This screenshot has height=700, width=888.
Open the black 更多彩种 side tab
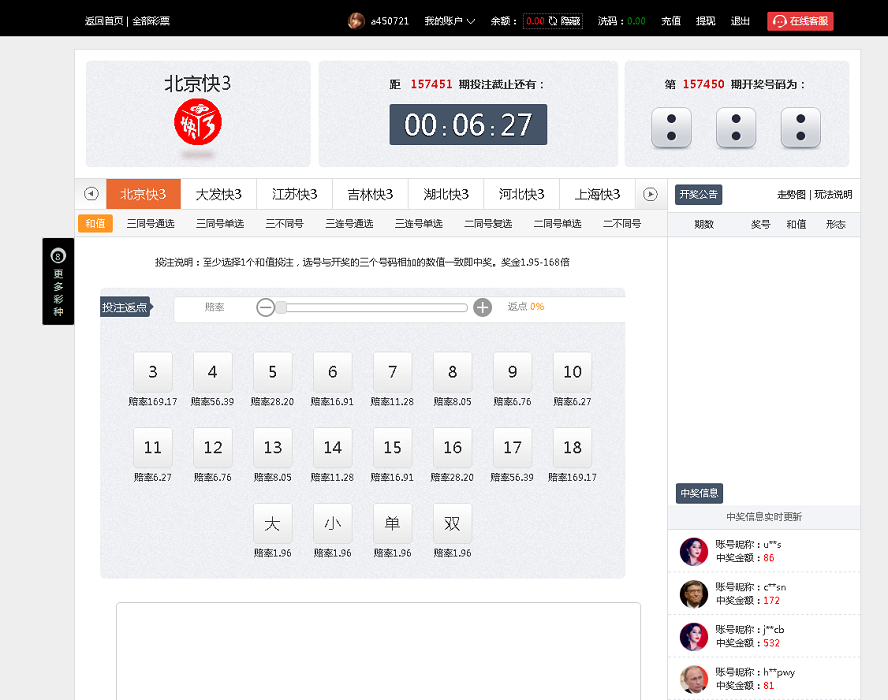pos(58,282)
